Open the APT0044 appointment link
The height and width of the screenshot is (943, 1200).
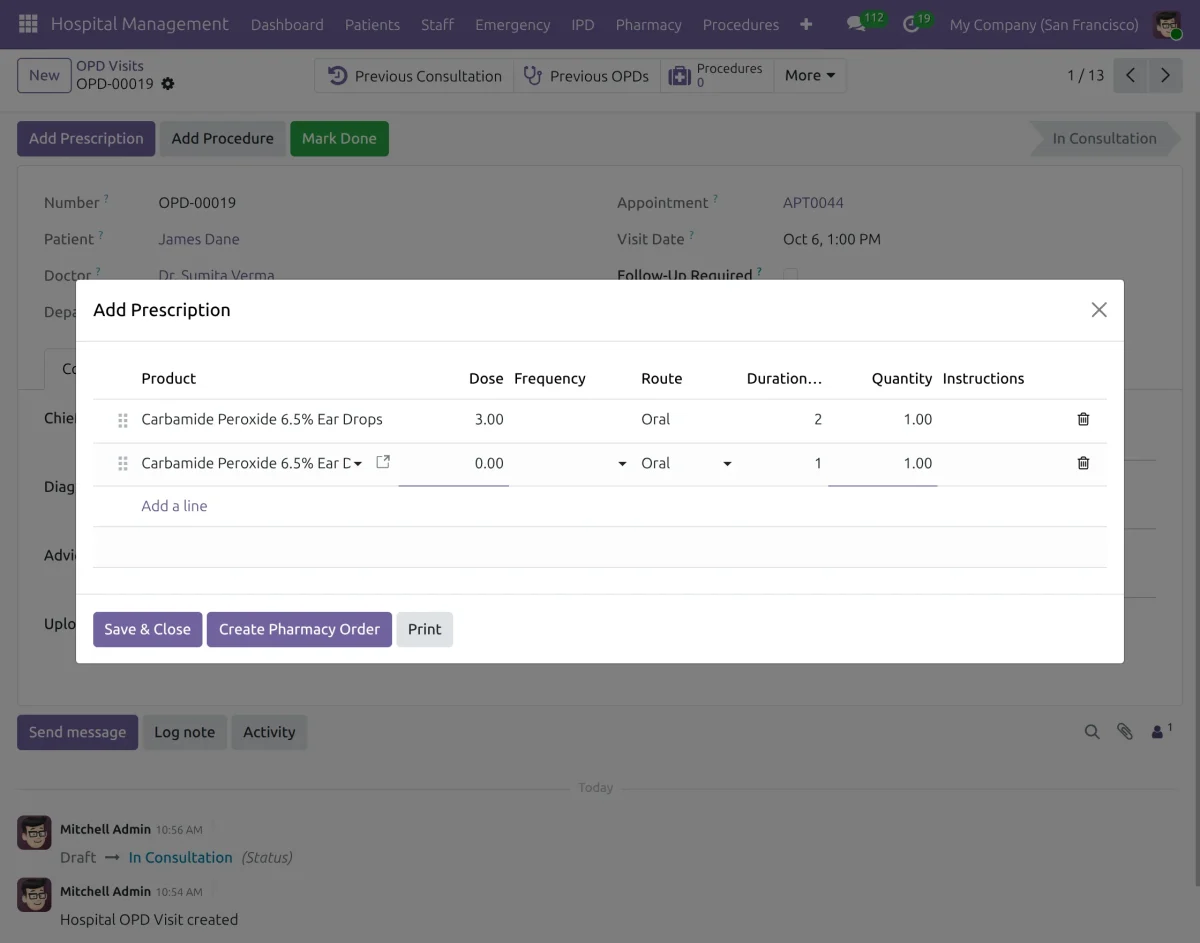(813, 203)
